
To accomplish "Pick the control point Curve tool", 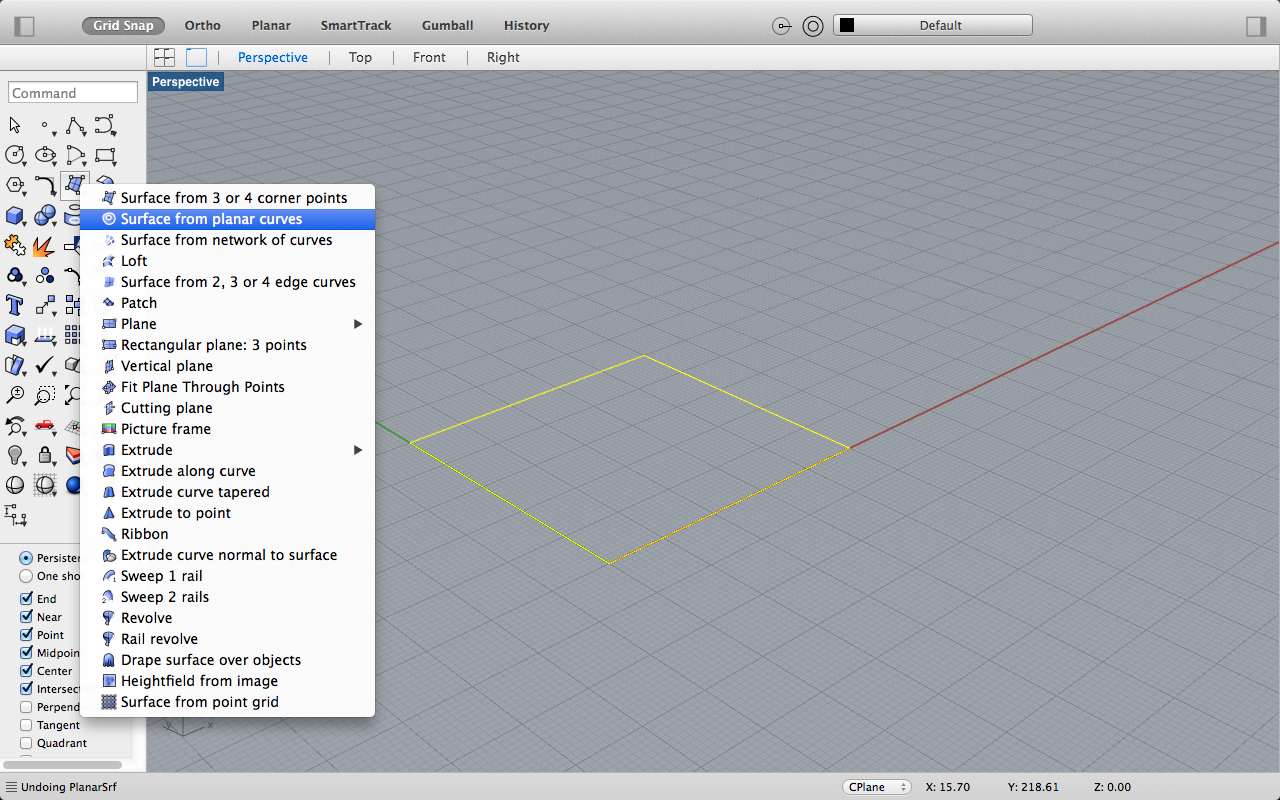I will 105,125.
